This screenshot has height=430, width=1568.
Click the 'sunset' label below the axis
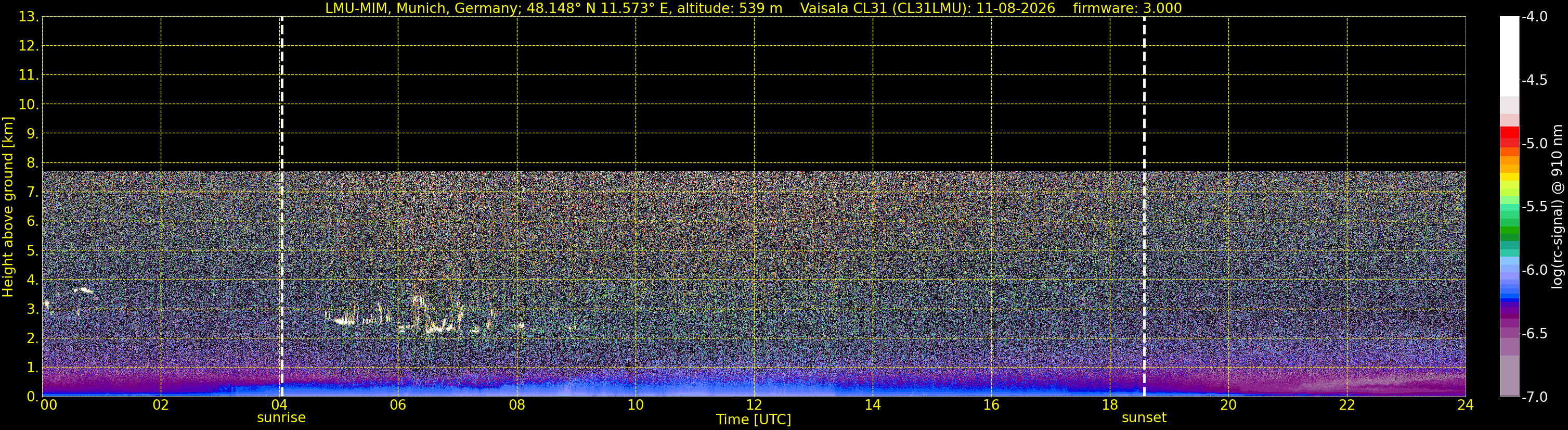tap(1144, 418)
